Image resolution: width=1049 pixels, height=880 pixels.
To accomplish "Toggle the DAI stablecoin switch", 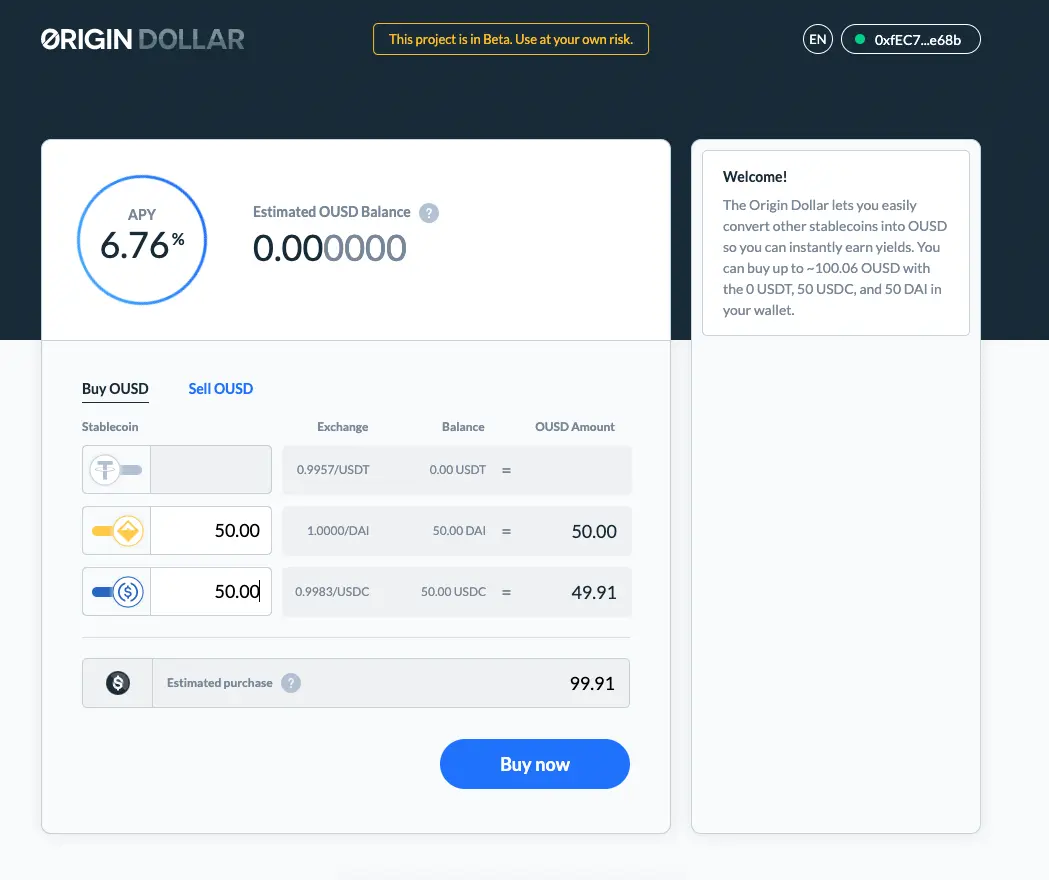I will tap(117, 531).
